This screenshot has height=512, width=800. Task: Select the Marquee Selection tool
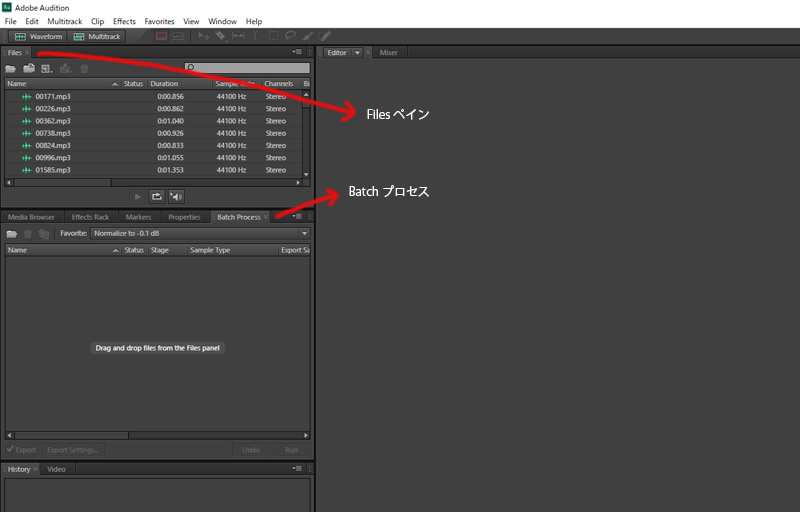(273, 36)
